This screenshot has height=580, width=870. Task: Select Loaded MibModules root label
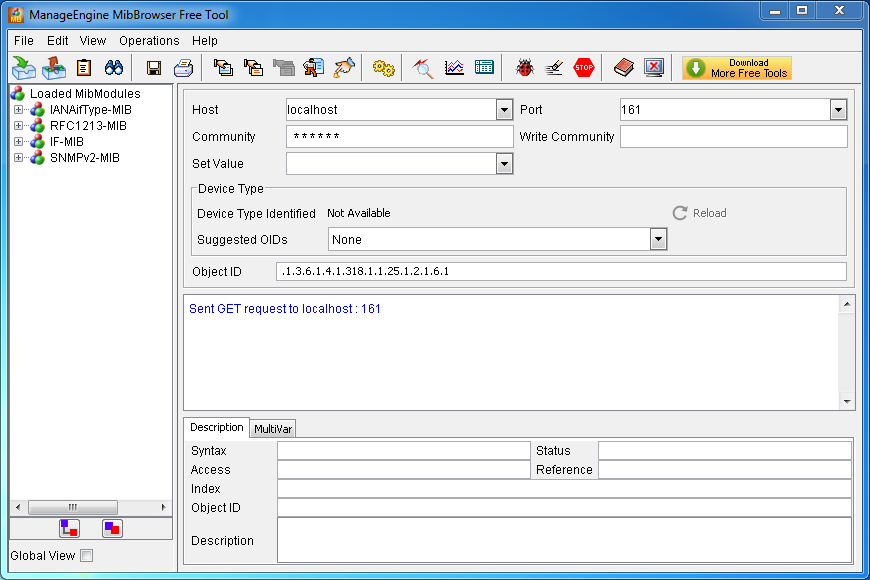85,94
